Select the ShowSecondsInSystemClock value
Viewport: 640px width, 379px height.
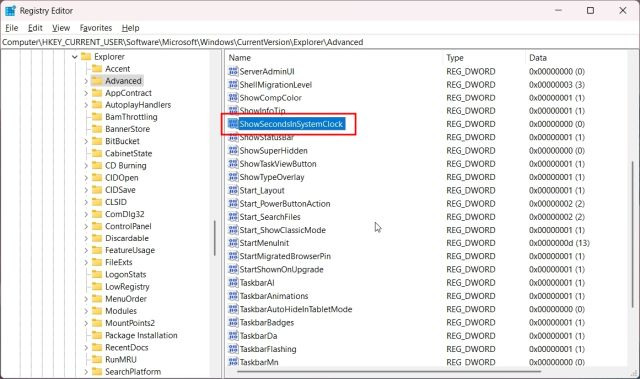tap(291, 124)
